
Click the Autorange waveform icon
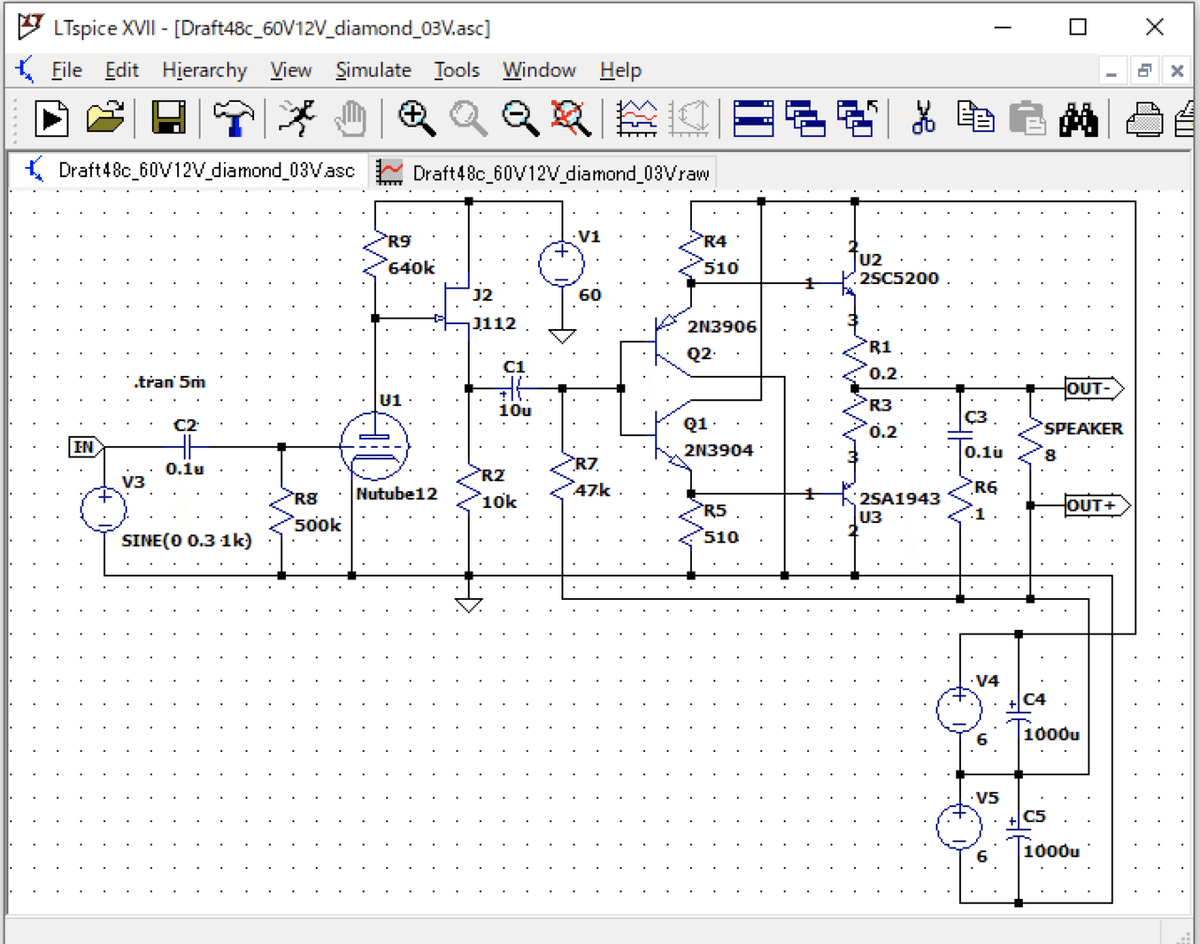(x=638, y=119)
